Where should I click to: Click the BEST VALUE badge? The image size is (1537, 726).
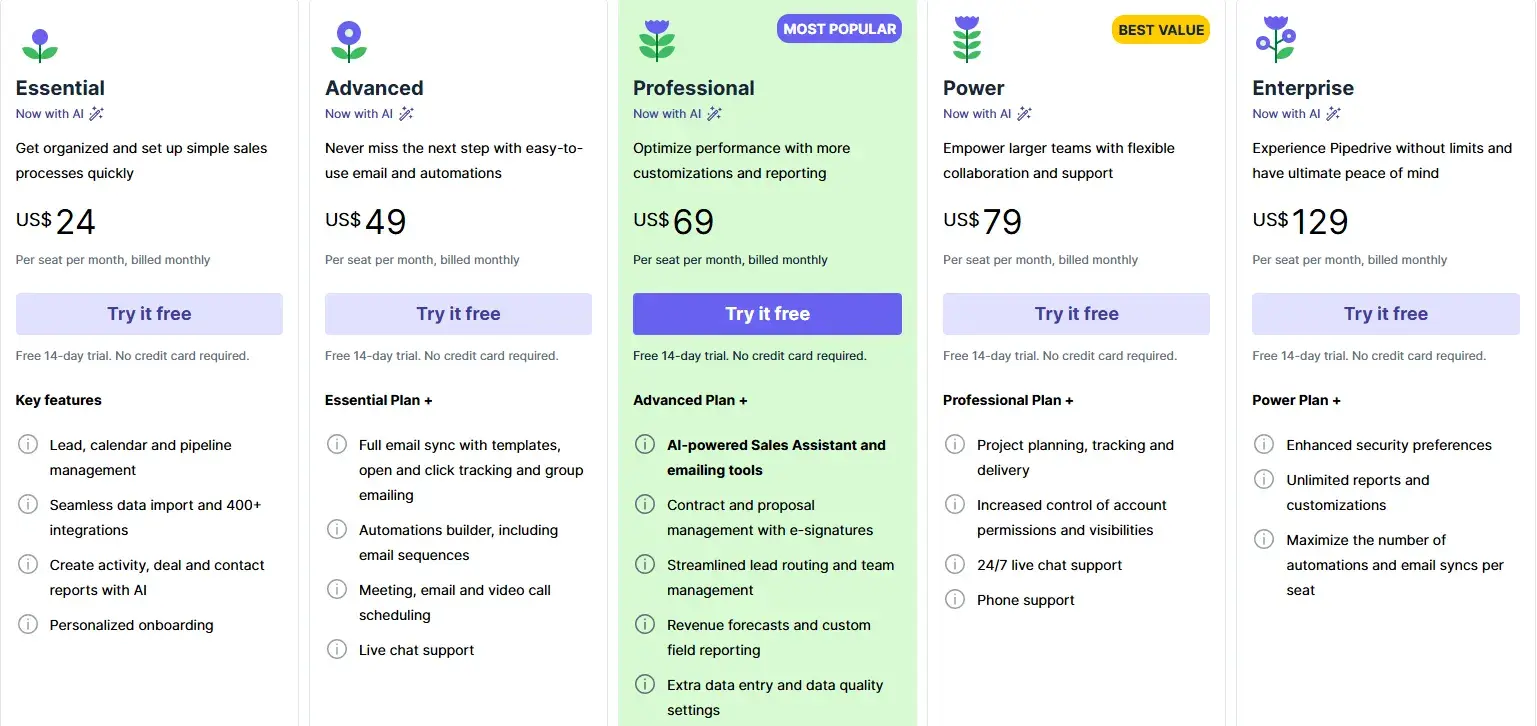click(1161, 29)
